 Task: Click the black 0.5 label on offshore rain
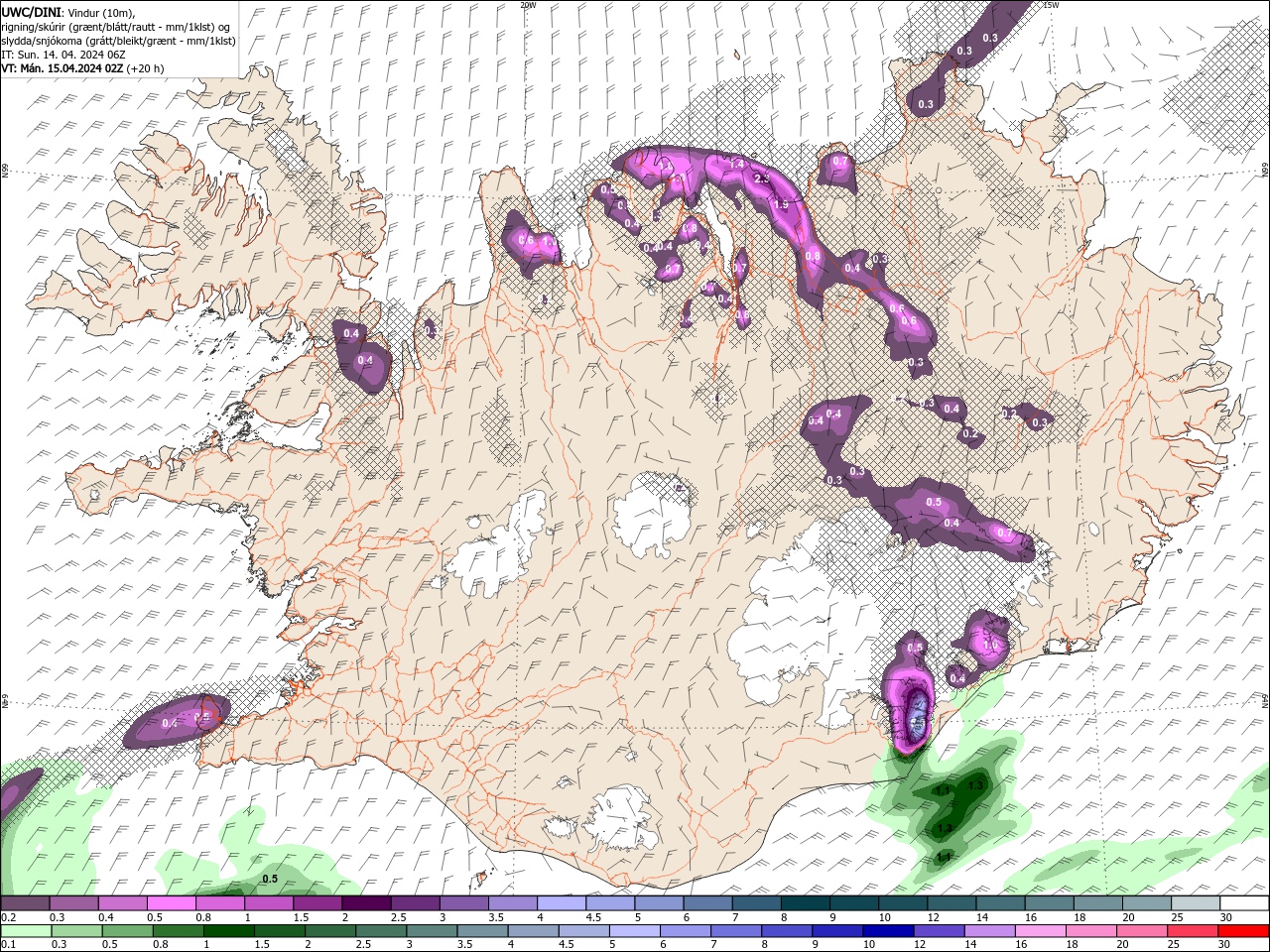coord(269,879)
